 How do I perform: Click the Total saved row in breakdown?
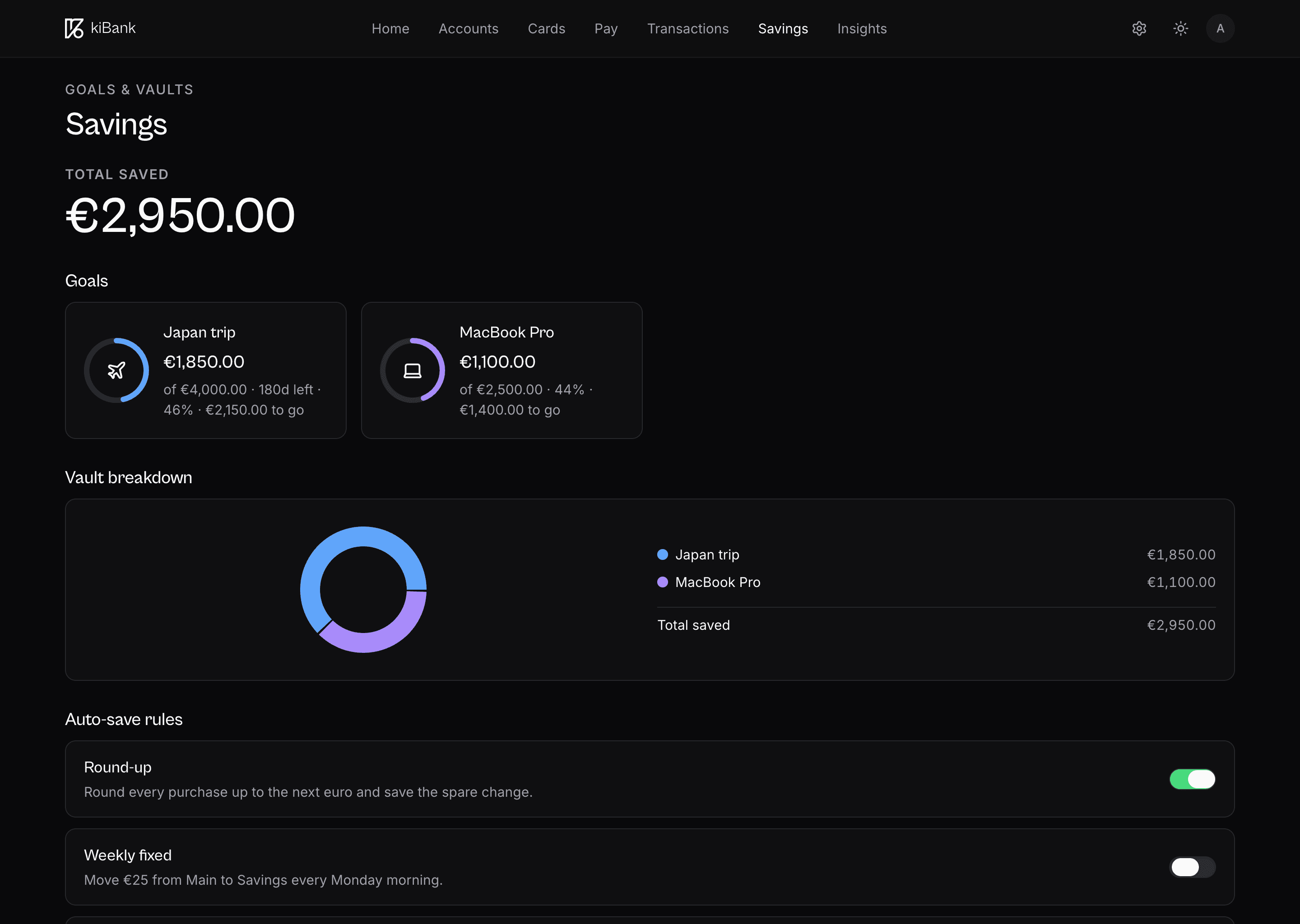point(936,625)
